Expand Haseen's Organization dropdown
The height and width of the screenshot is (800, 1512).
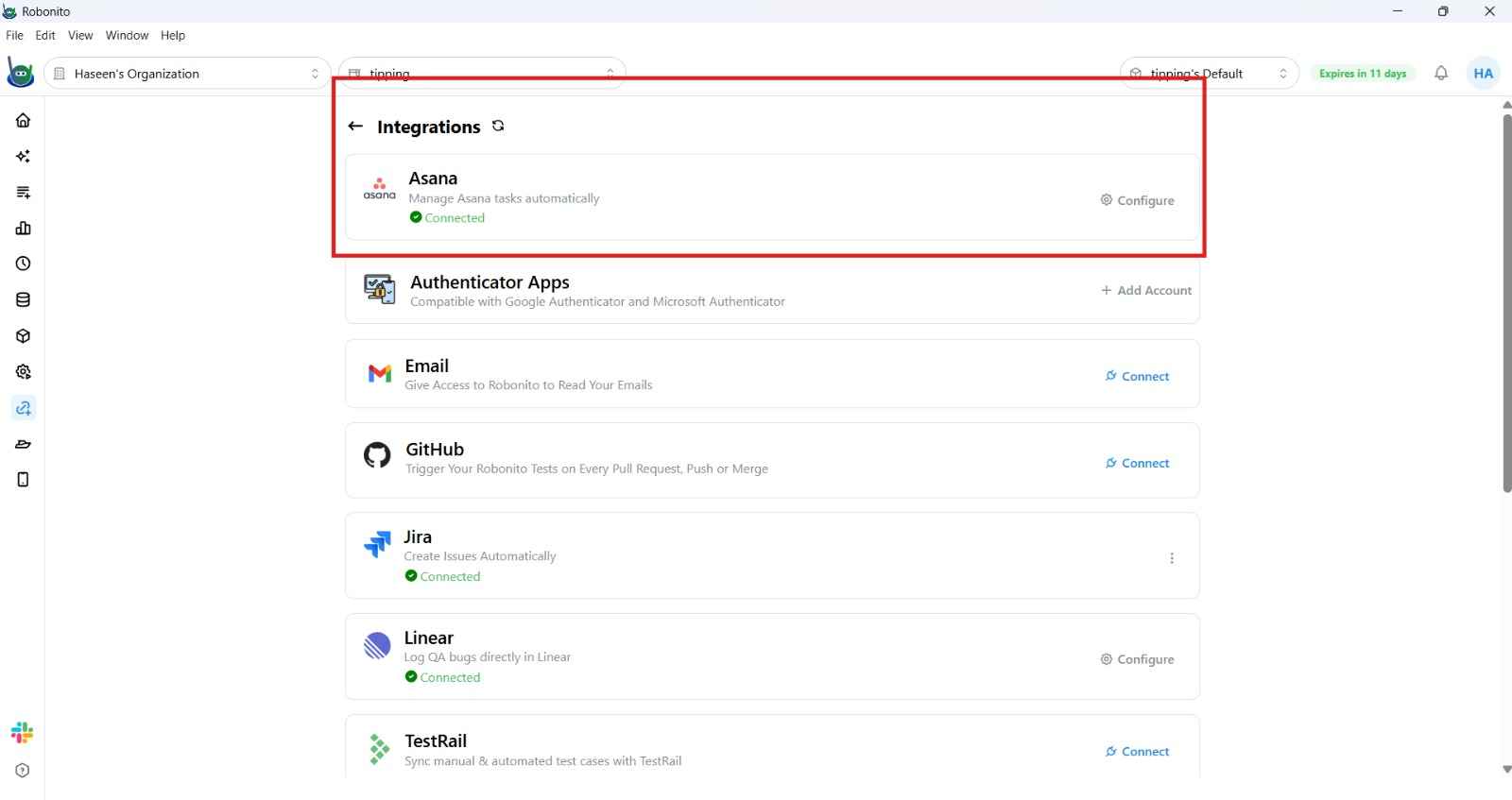point(187,73)
